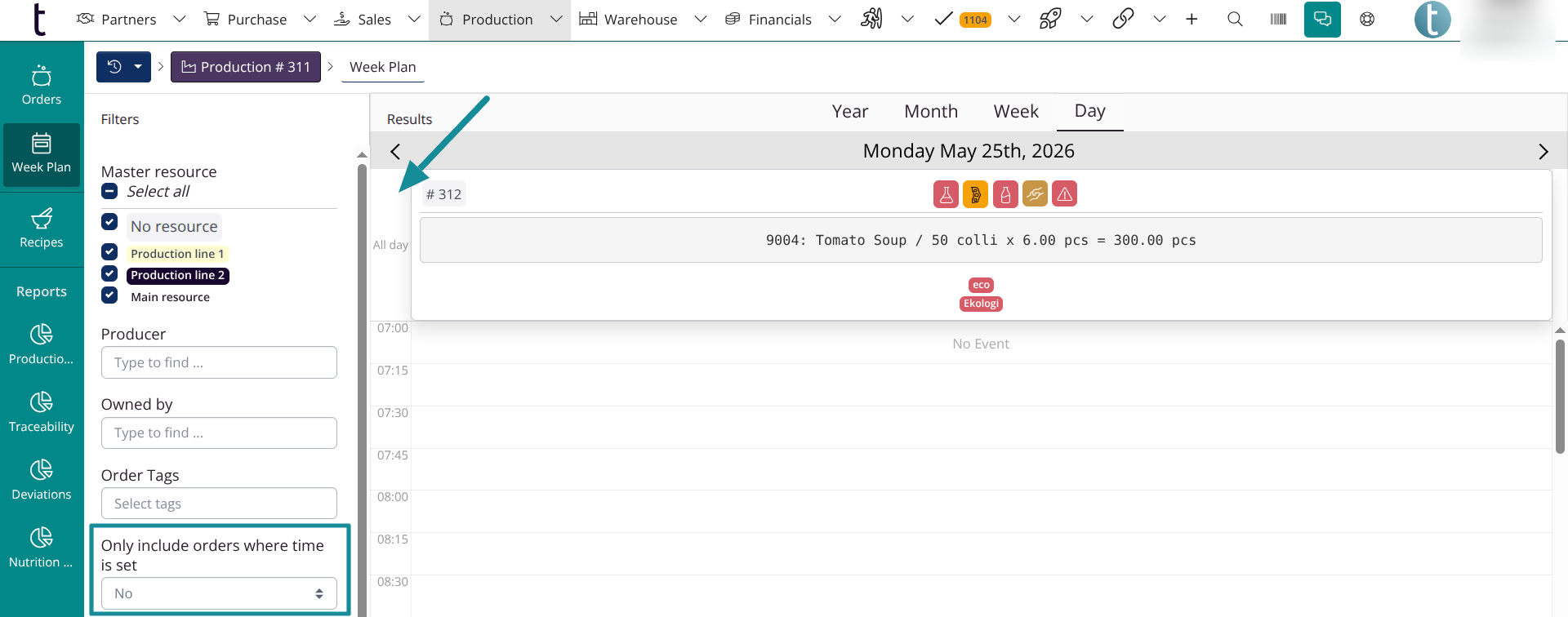Uncheck the No resource checkbox
This screenshot has height=617, width=1568.
[109, 222]
